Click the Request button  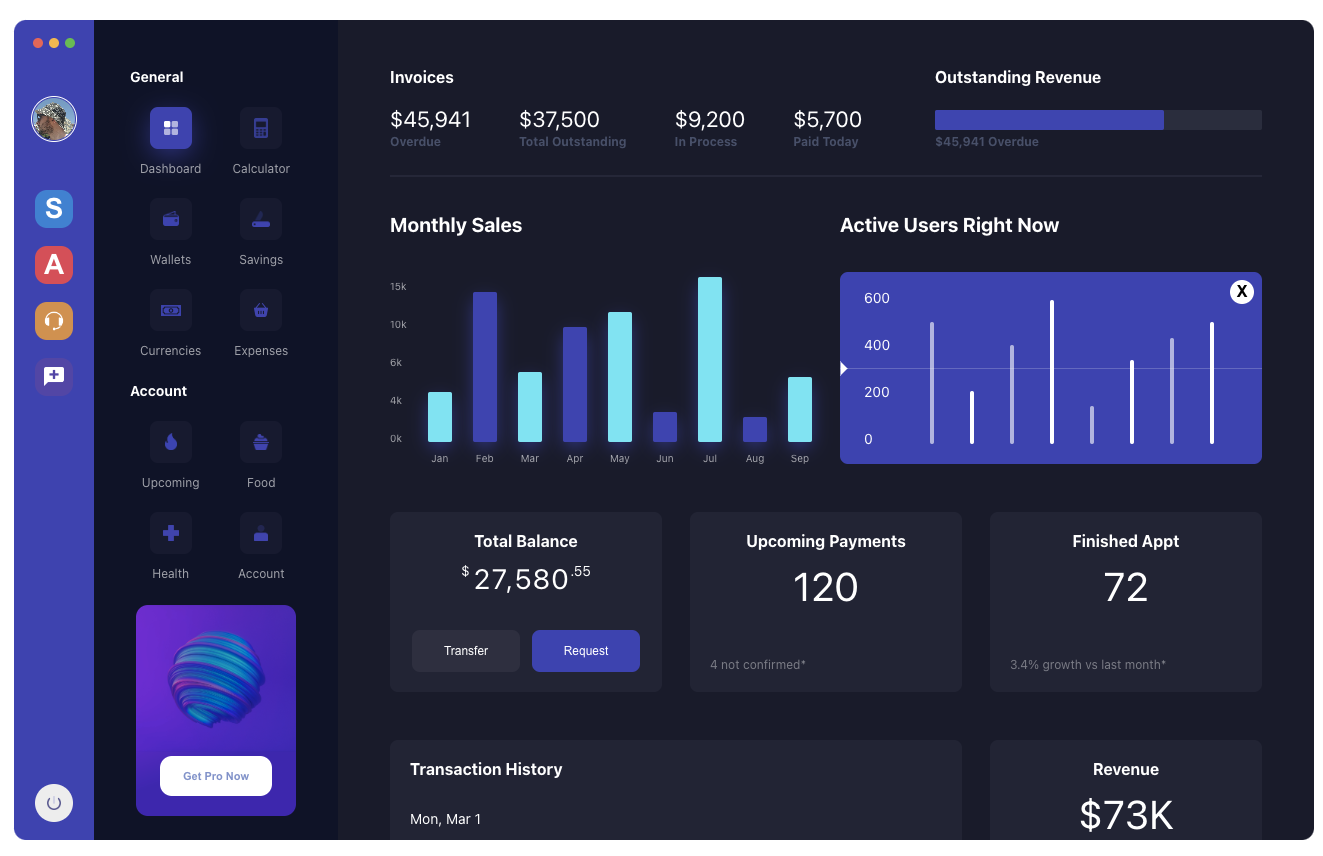[585, 650]
